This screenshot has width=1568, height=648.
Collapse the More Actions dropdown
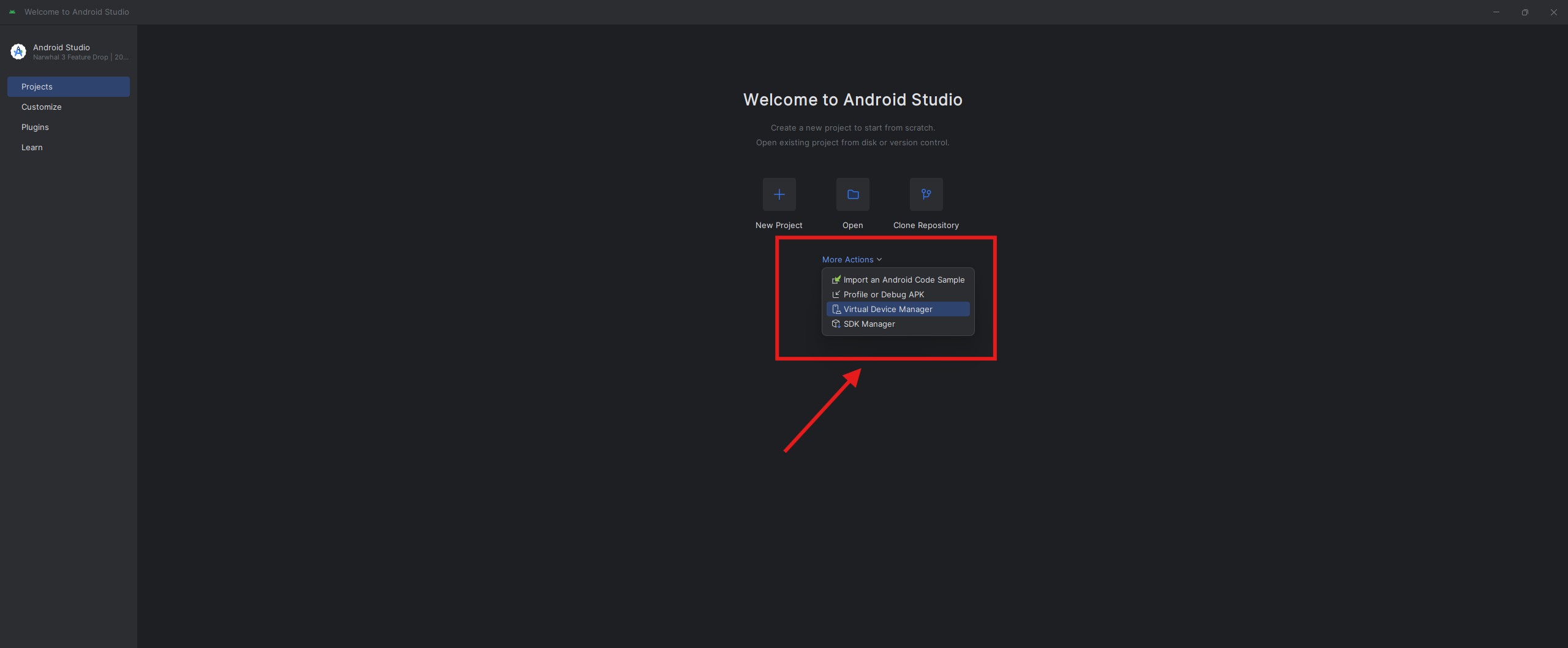tap(852, 259)
